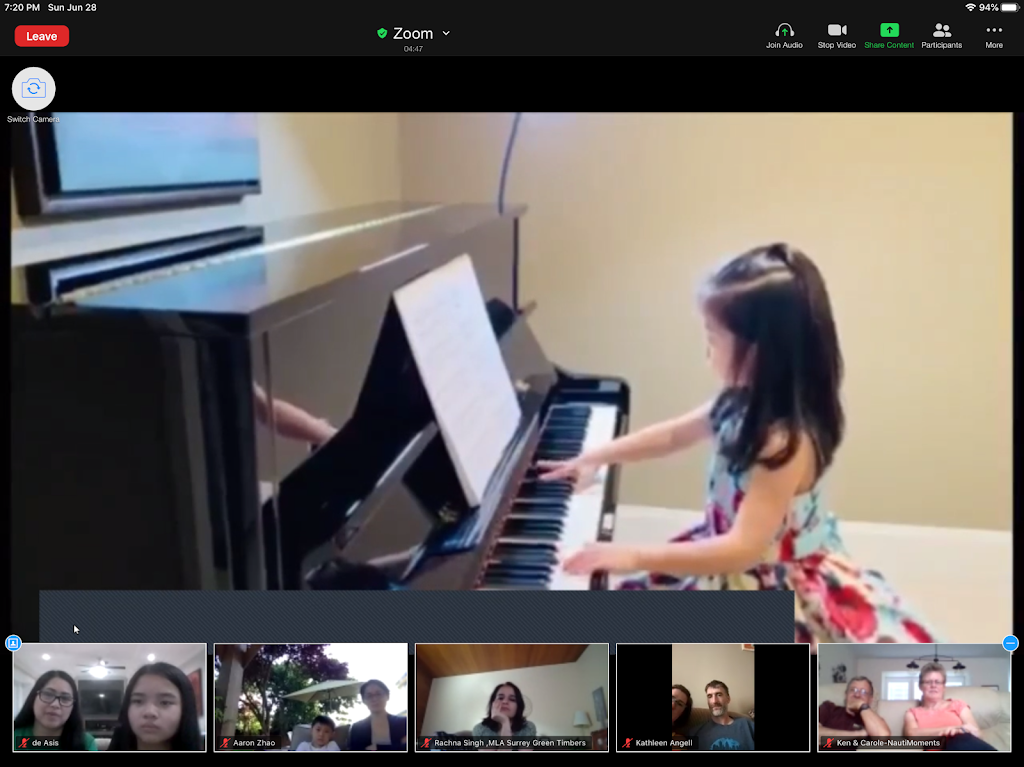Toggle Stop Video camera icon
The height and width of the screenshot is (767, 1024).
click(x=837, y=30)
